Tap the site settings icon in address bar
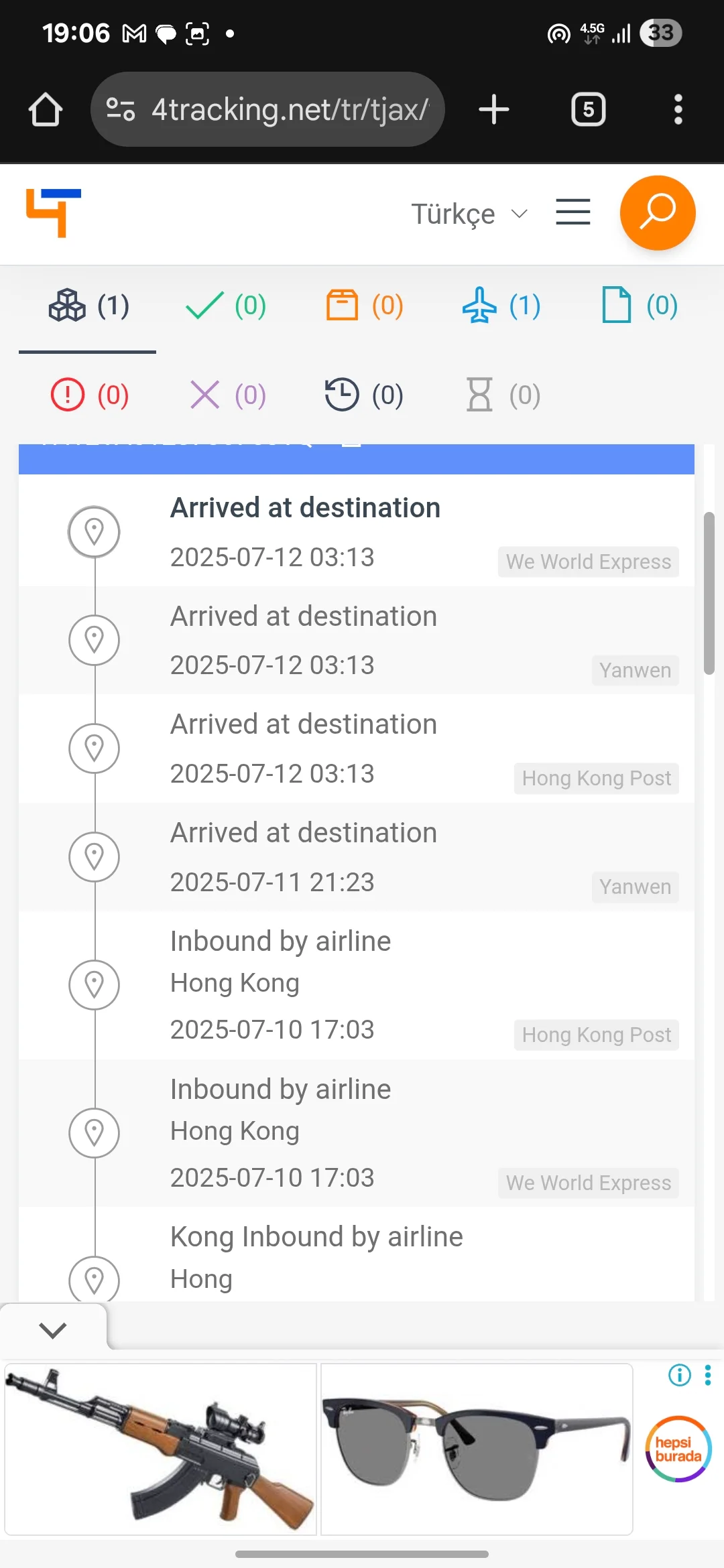 click(x=121, y=110)
